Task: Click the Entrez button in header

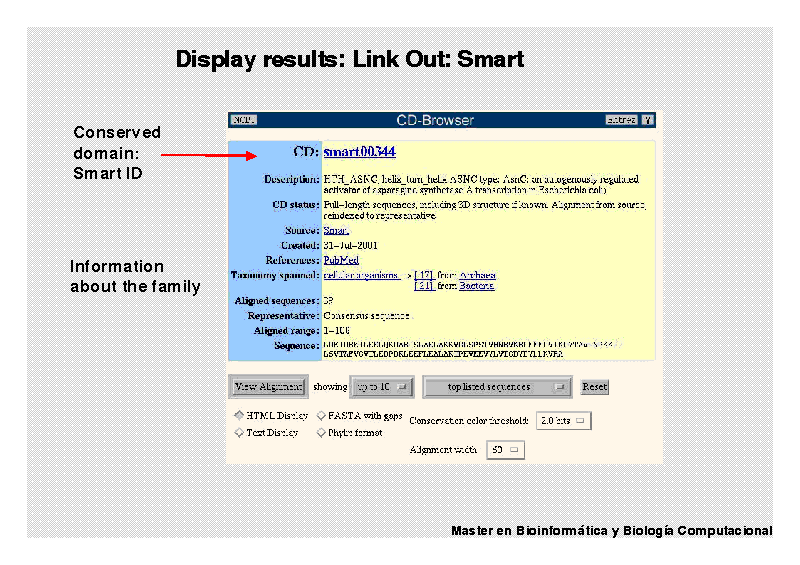Action: tap(621, 120)
